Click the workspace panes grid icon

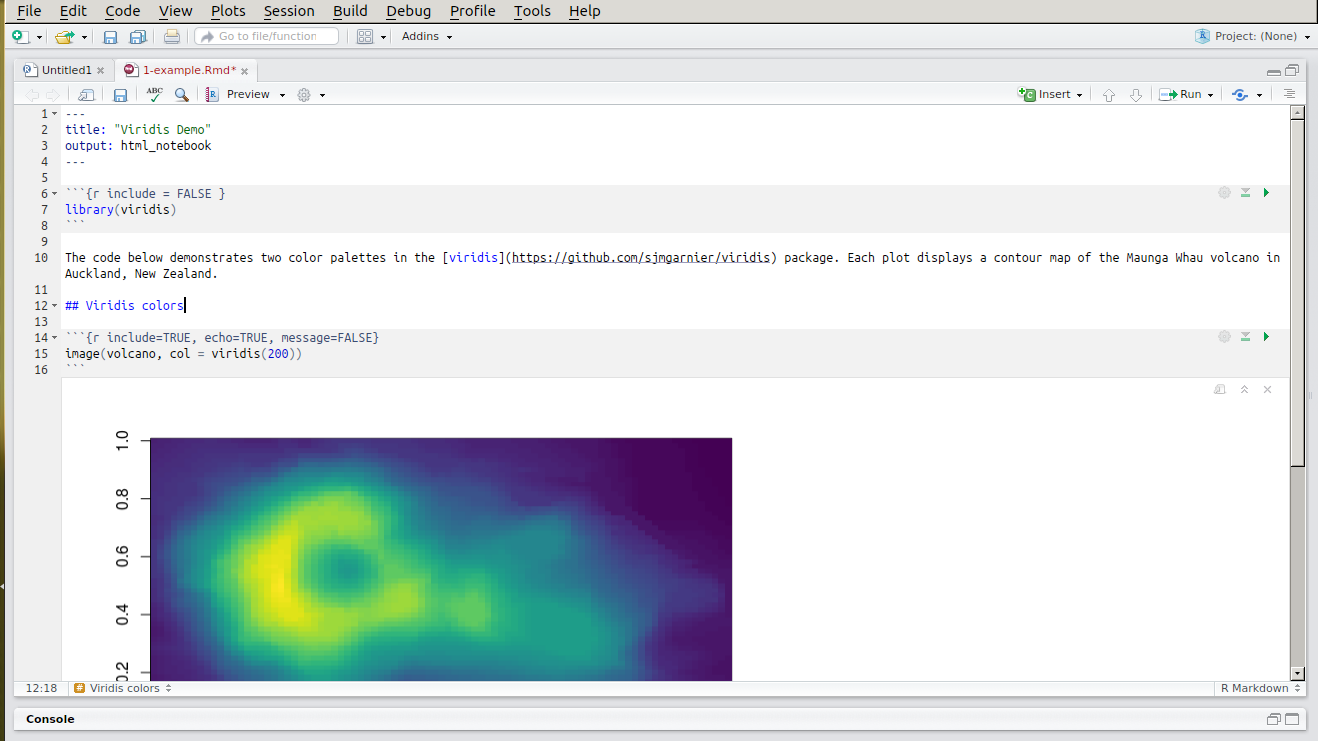[365, 37]
